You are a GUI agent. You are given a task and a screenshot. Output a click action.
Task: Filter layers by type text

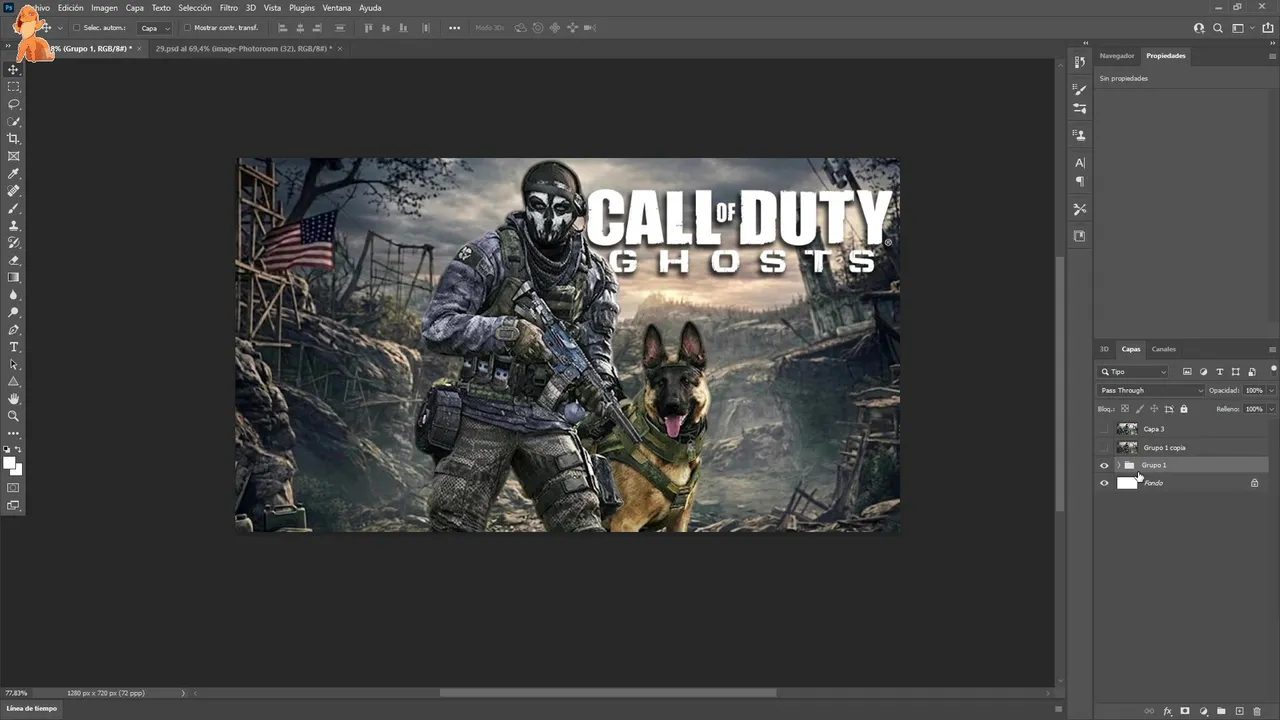click(x=1219, y=372)
